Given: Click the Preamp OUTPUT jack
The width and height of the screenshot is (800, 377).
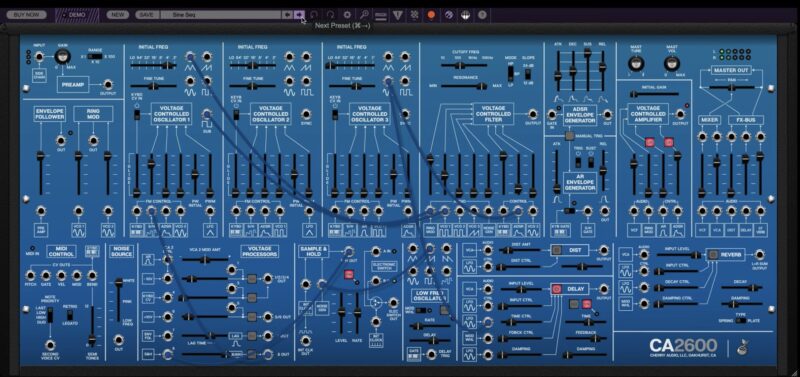Looking at the screenshot, I should pos(108,85).
